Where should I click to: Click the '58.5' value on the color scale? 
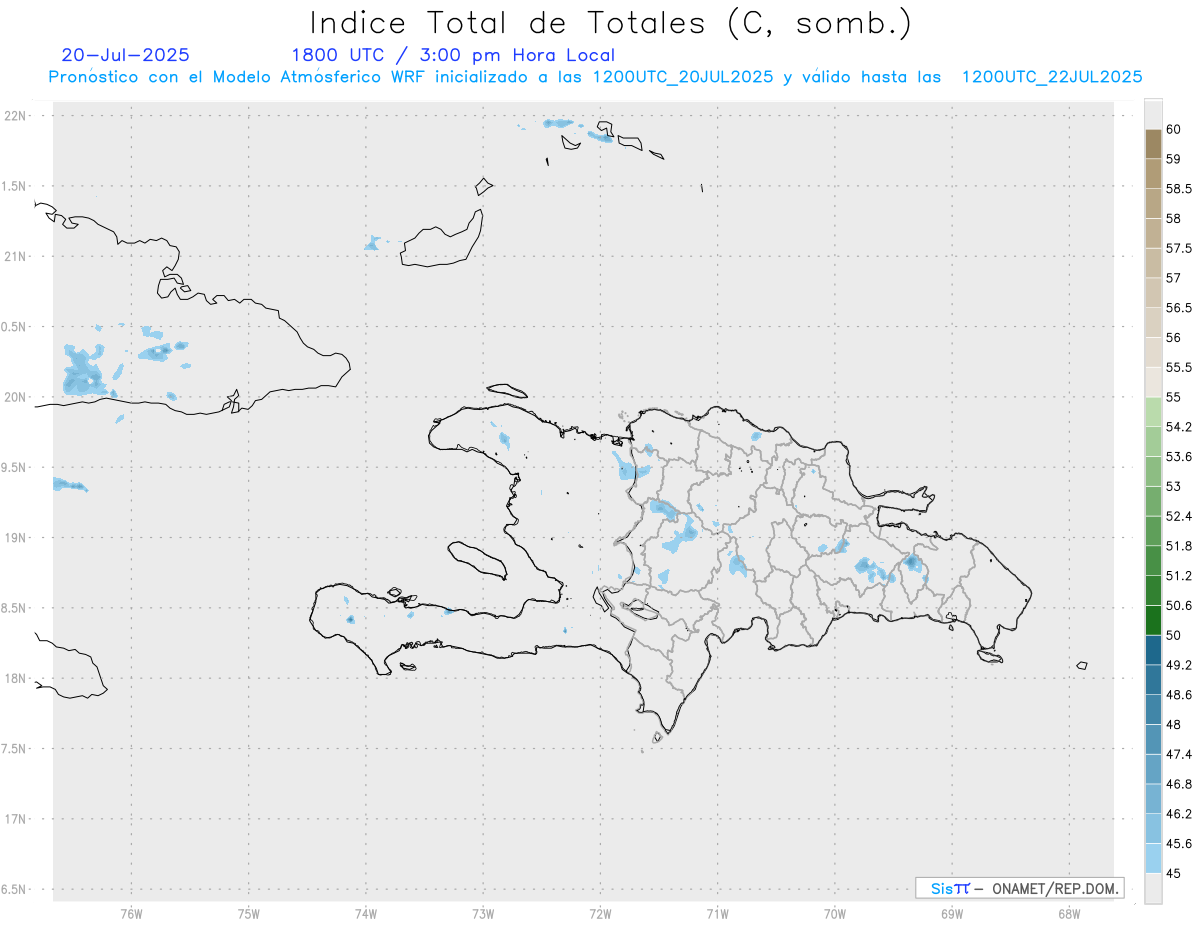click(1179, 188)
